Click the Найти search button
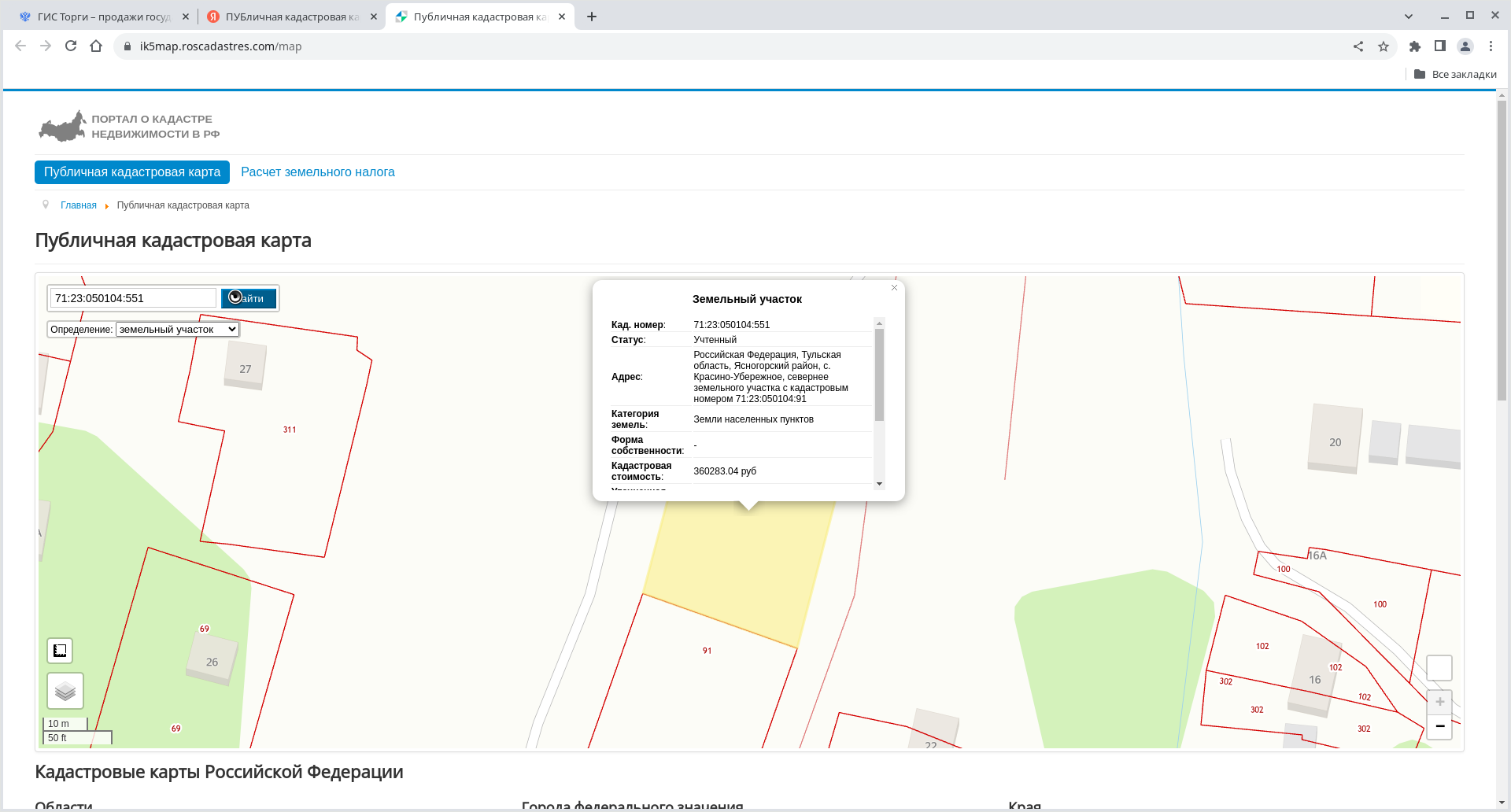This screenshot has height=812, width=1511. 249,298
